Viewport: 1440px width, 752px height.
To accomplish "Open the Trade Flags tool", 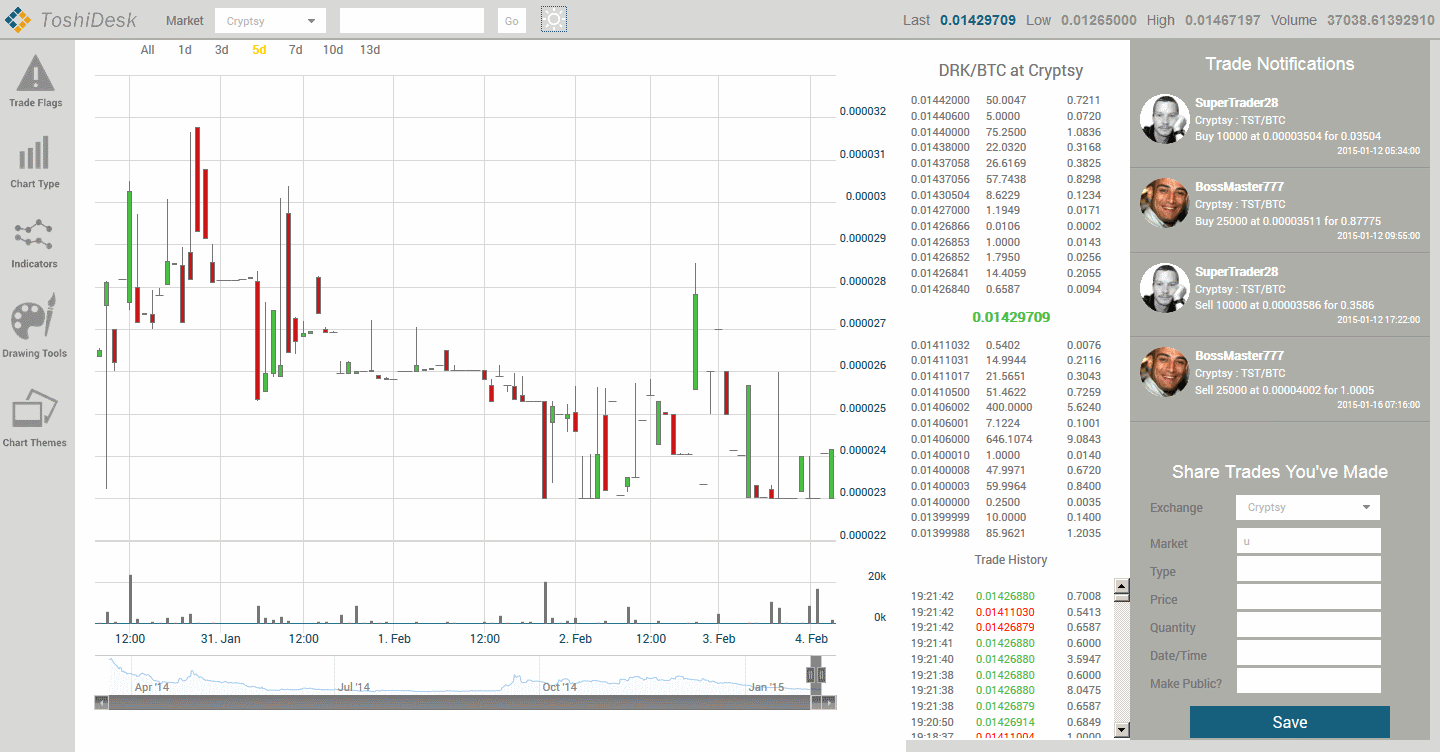I will pos(36,82).
